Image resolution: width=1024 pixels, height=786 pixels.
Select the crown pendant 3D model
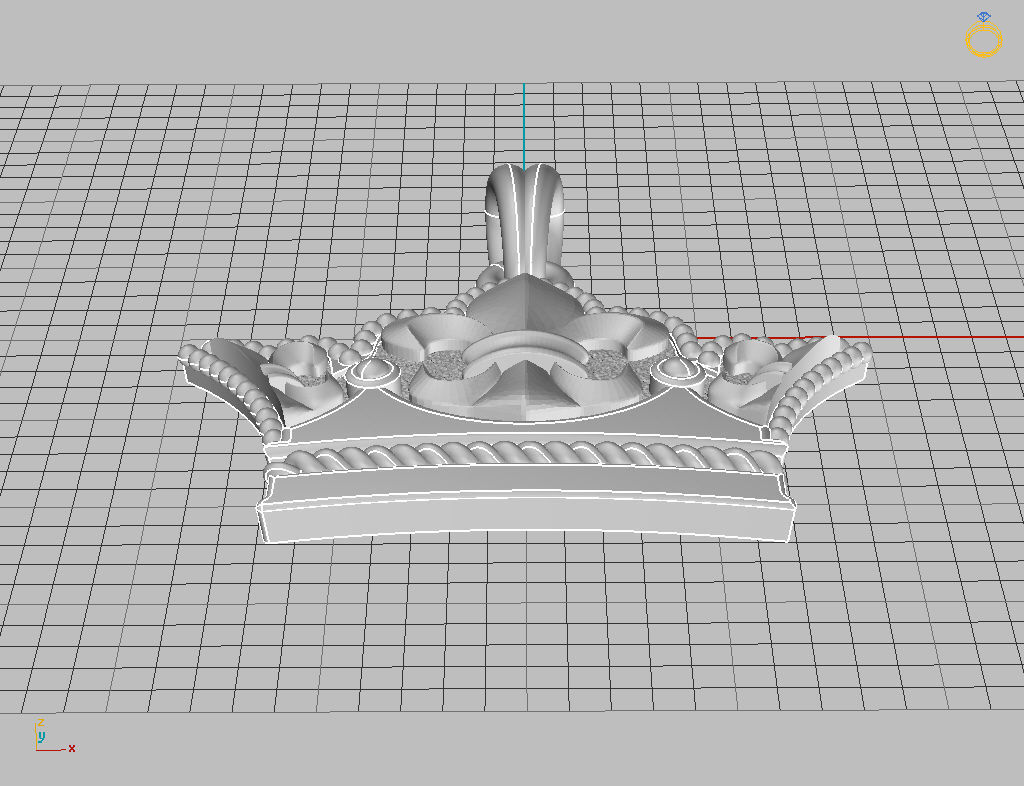click(525, 354)
